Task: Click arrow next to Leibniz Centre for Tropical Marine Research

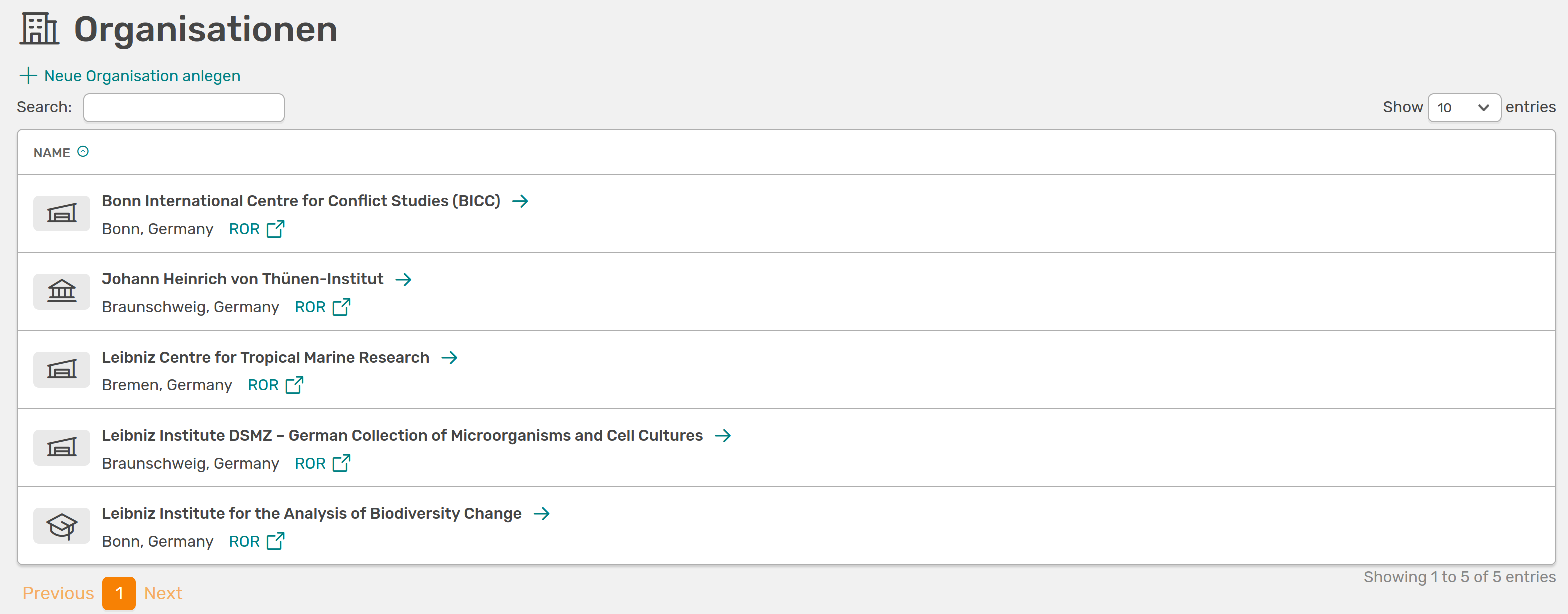Action: point(449,358)
